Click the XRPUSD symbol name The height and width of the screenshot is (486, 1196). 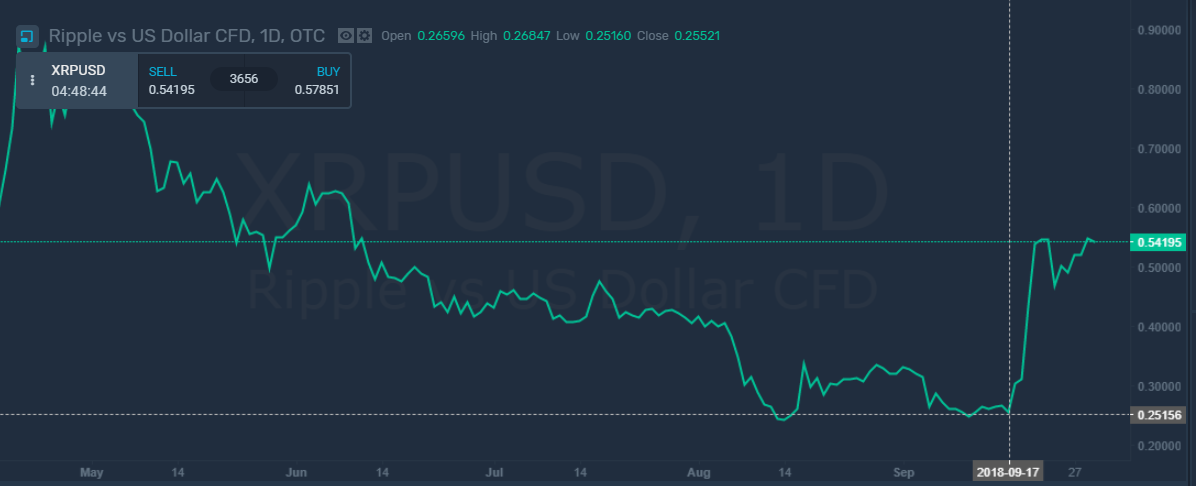point(78,71)
